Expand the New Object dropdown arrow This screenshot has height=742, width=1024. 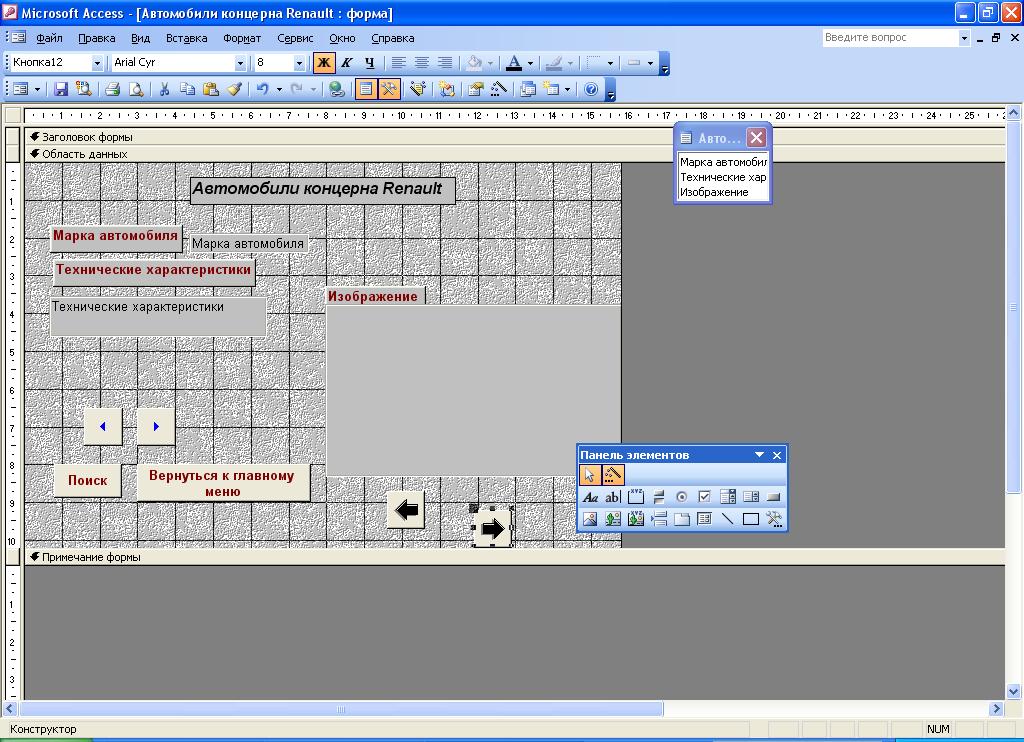567,89
